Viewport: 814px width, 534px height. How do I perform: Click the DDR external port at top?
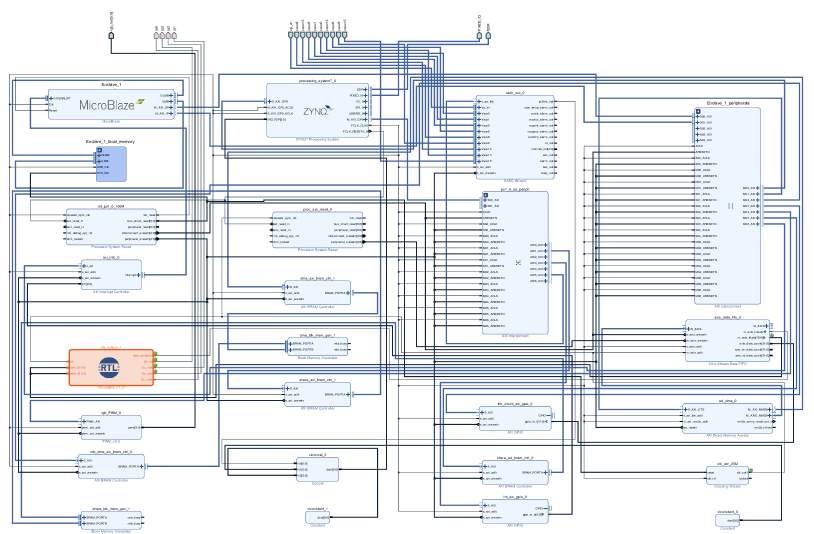pos(488,35)
